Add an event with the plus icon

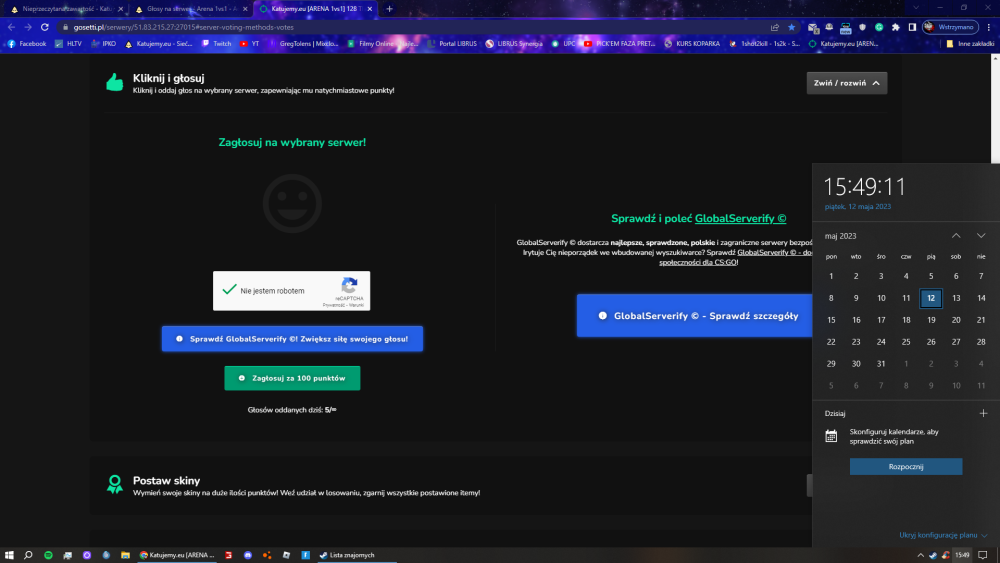(x=983, y=413)
